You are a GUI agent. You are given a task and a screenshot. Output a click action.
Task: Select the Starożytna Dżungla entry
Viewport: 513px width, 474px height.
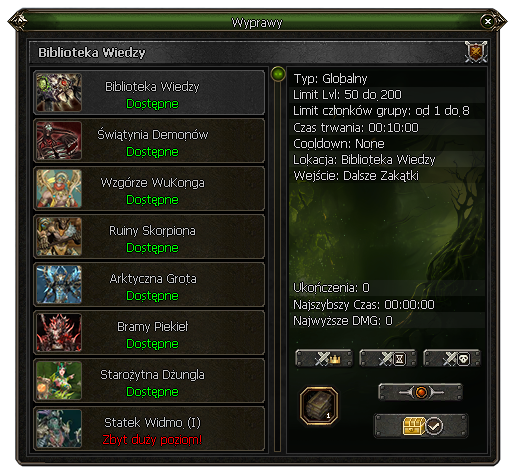pos(149,381)
